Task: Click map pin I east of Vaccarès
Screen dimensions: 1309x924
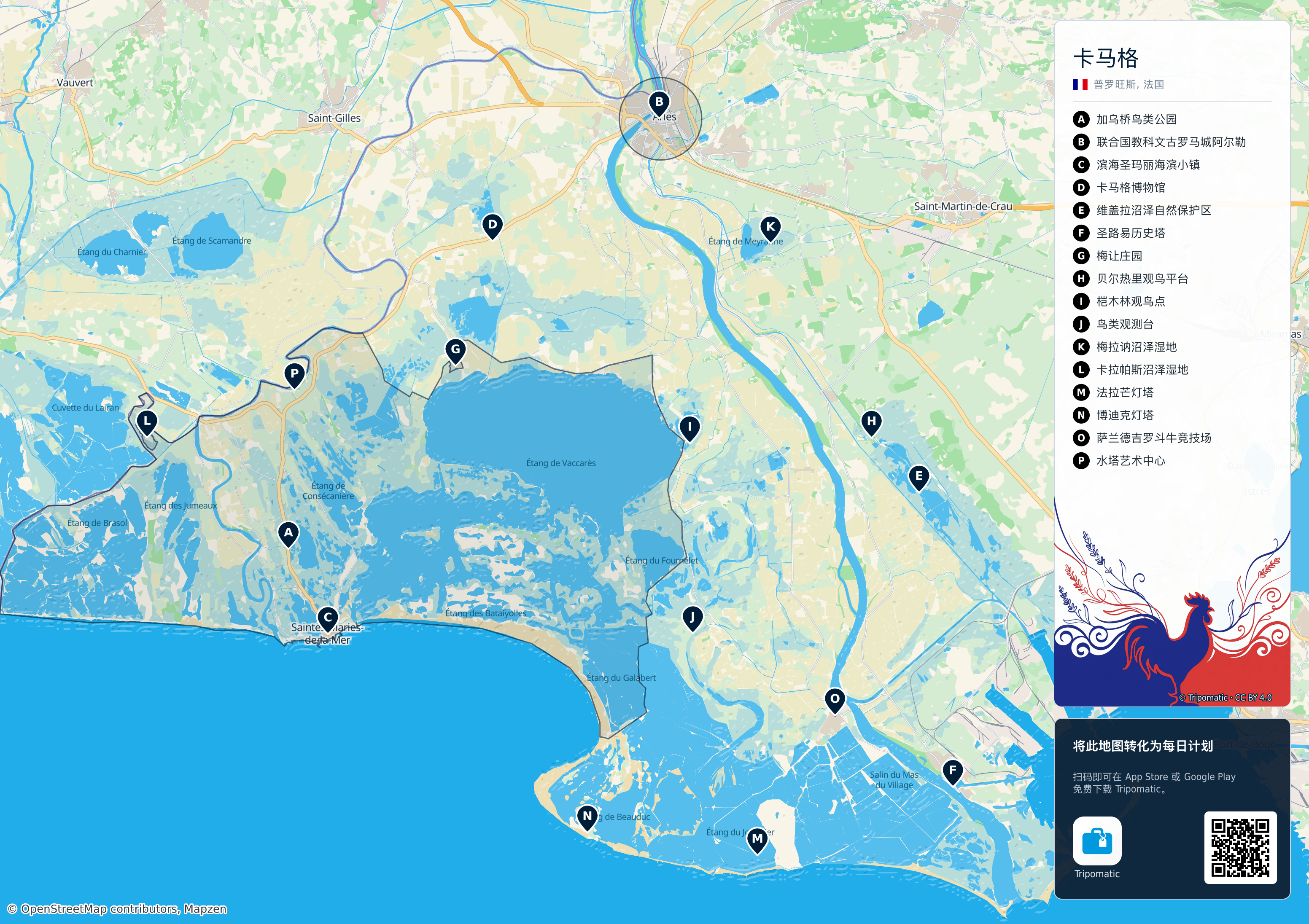Action: [x=690, y=428]
